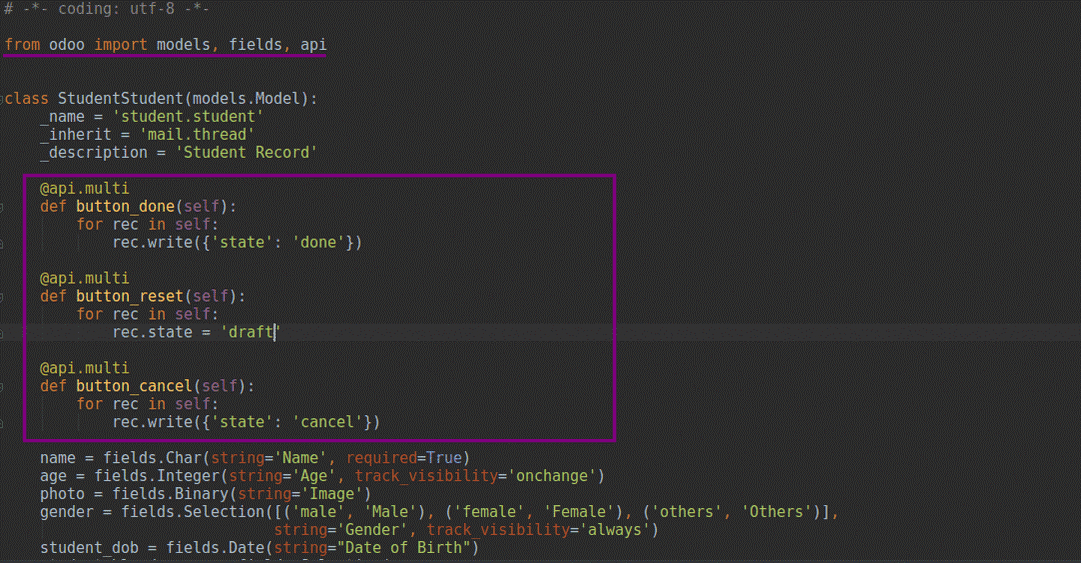1081x563 pixels.
Task: Click the string 'mail.thread'
Action: click(197, 134)
